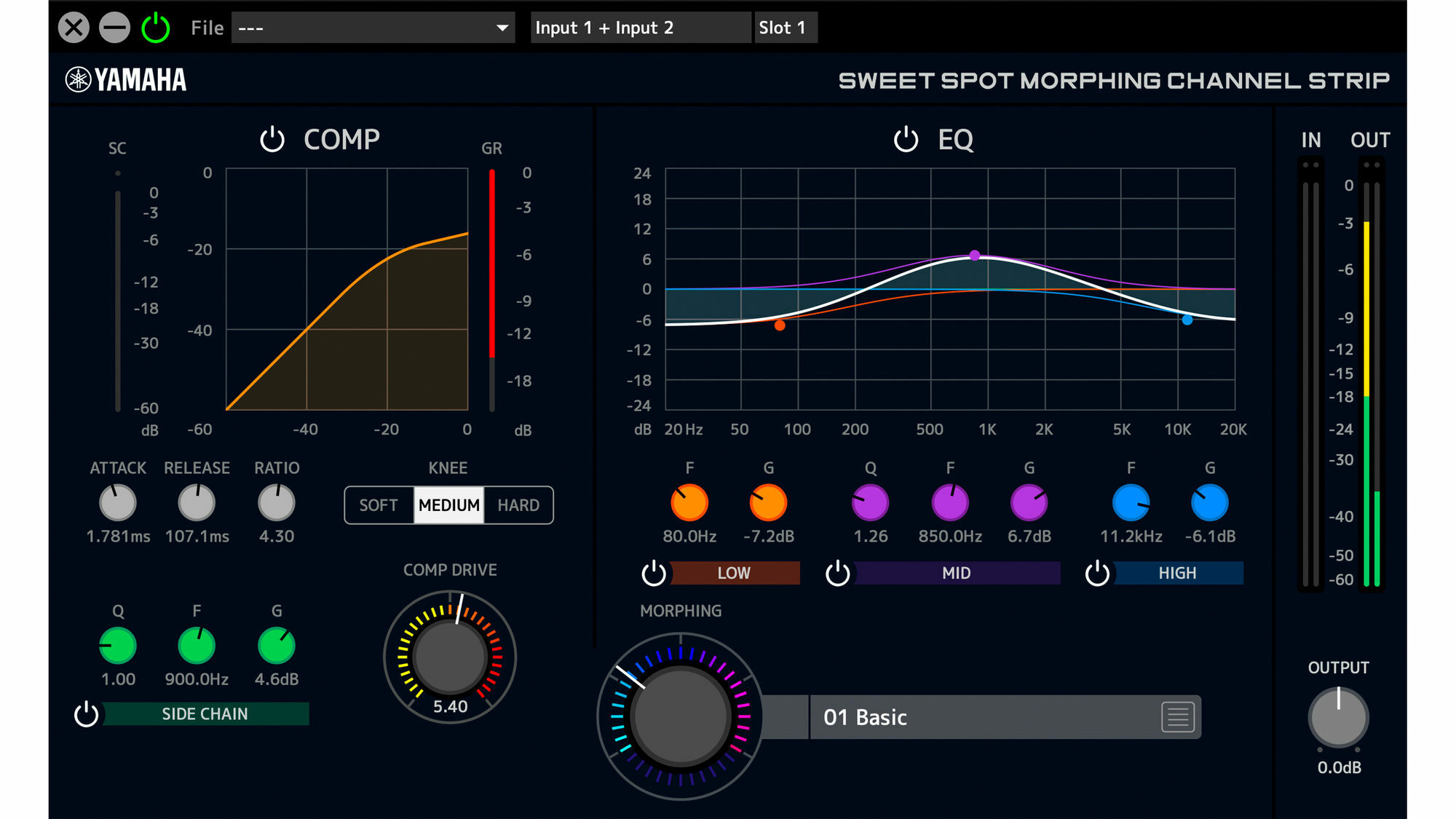Toggle the LOW band power icon
The image size is (1456, 819).
pyautogui.click(x=654, y=573)
